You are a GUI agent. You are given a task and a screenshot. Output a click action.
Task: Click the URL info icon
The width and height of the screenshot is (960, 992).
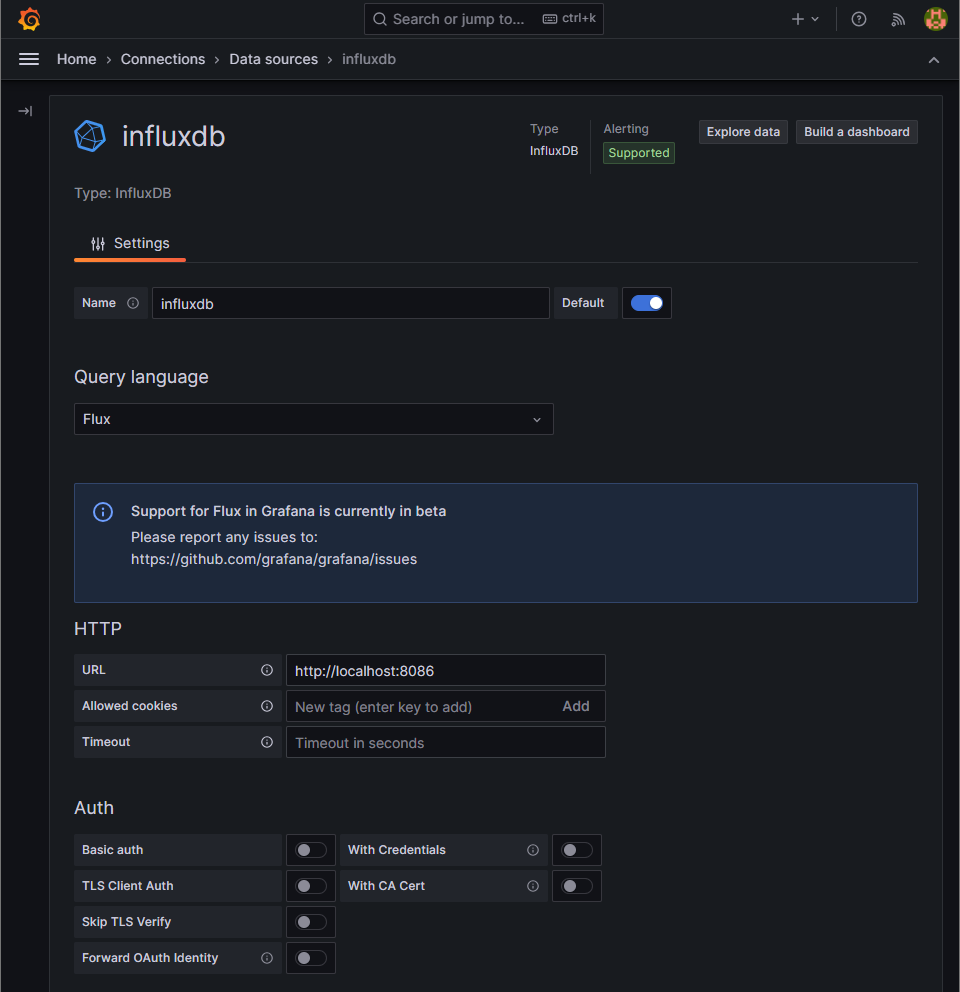click(x=267, y=670)
